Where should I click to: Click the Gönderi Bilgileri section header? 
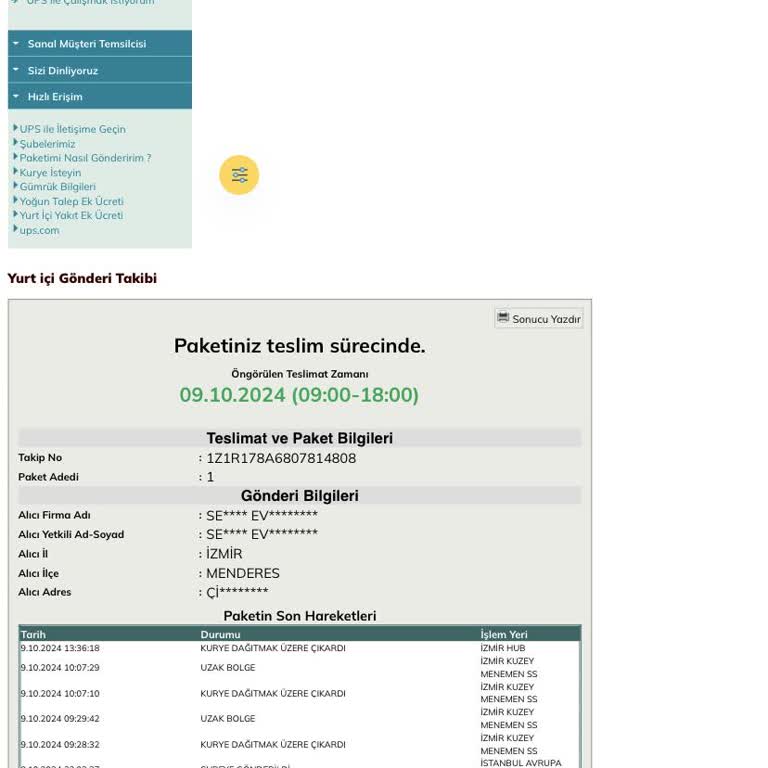[x=300, y=496]
